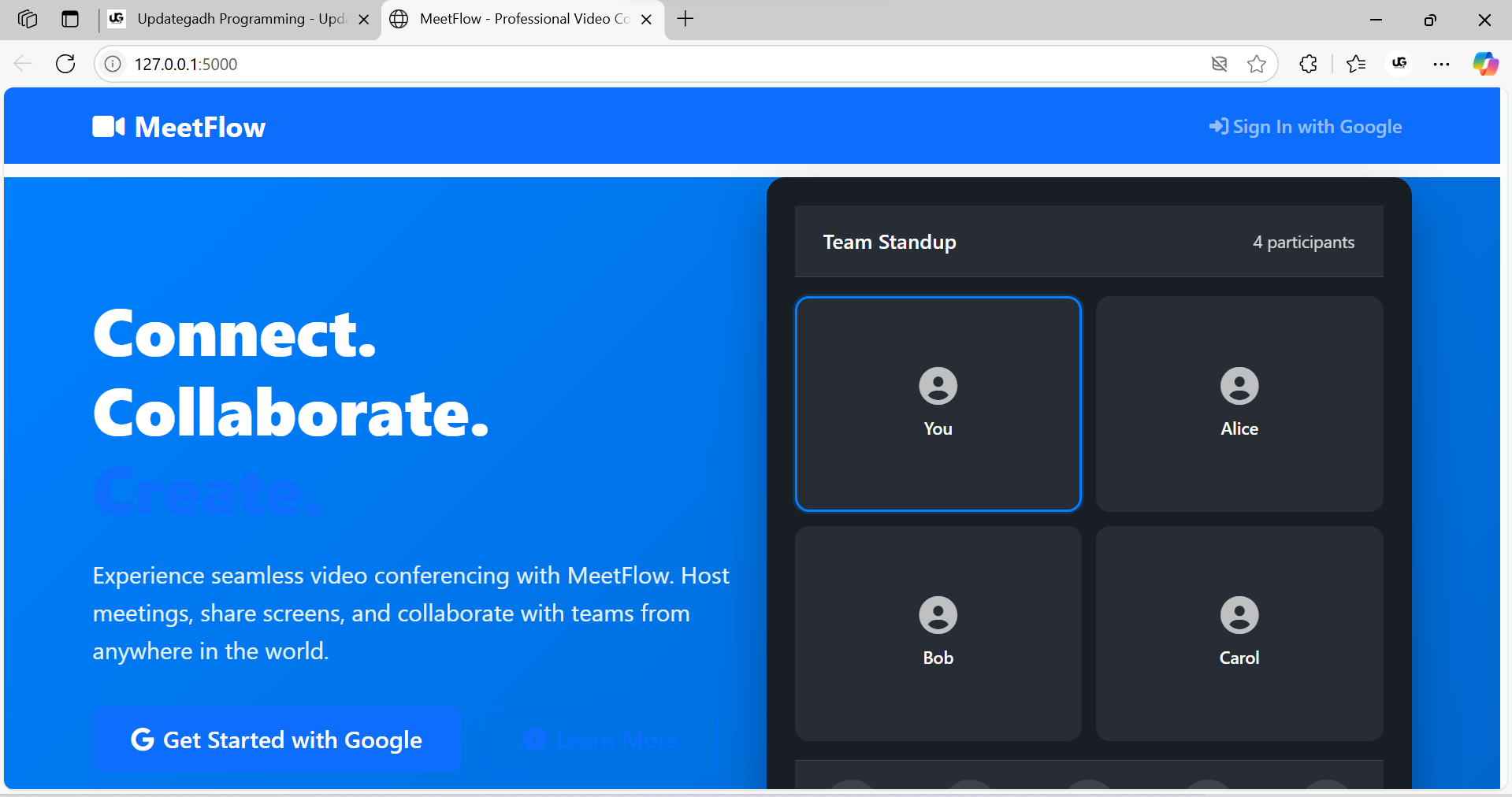Click the tracking prevention icon in address bar

point(1219,64)
